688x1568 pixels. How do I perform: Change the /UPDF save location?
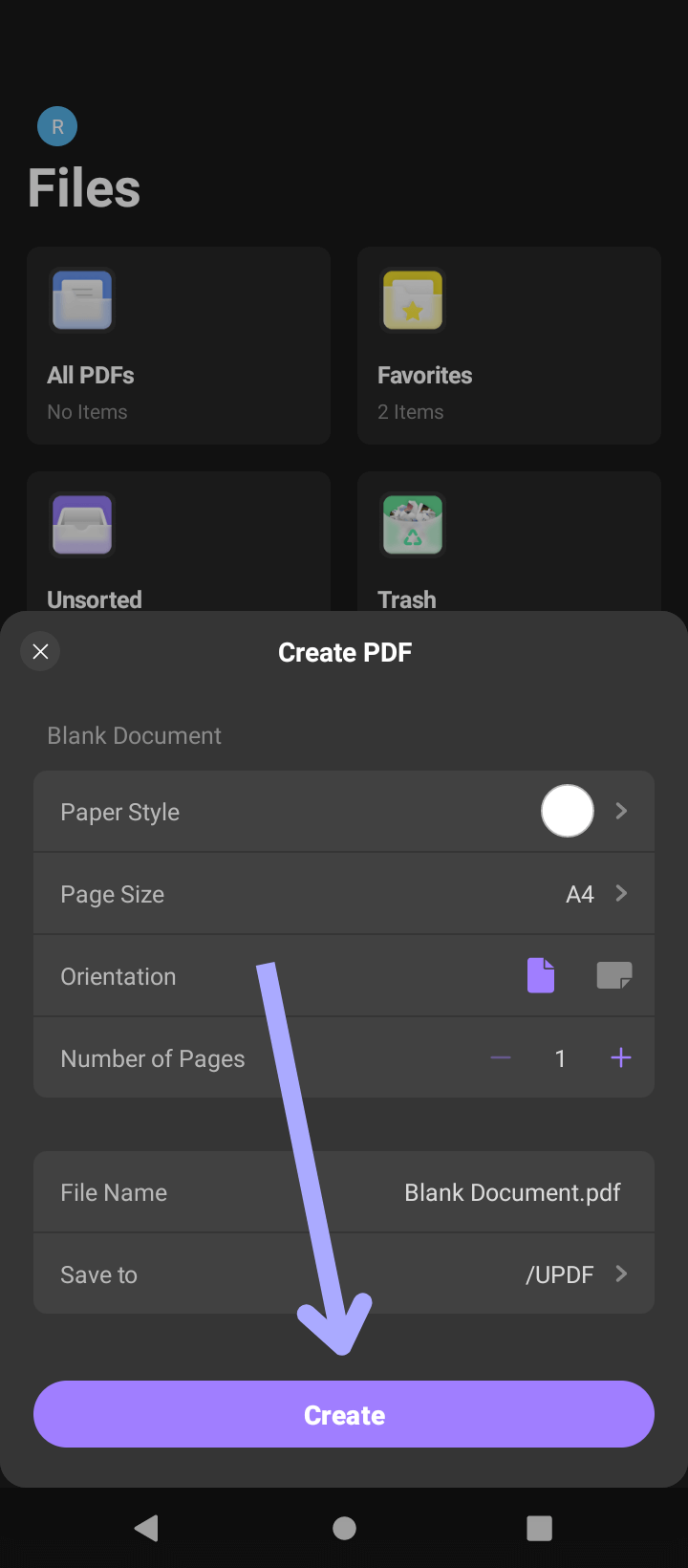(x=560, y=1274)
